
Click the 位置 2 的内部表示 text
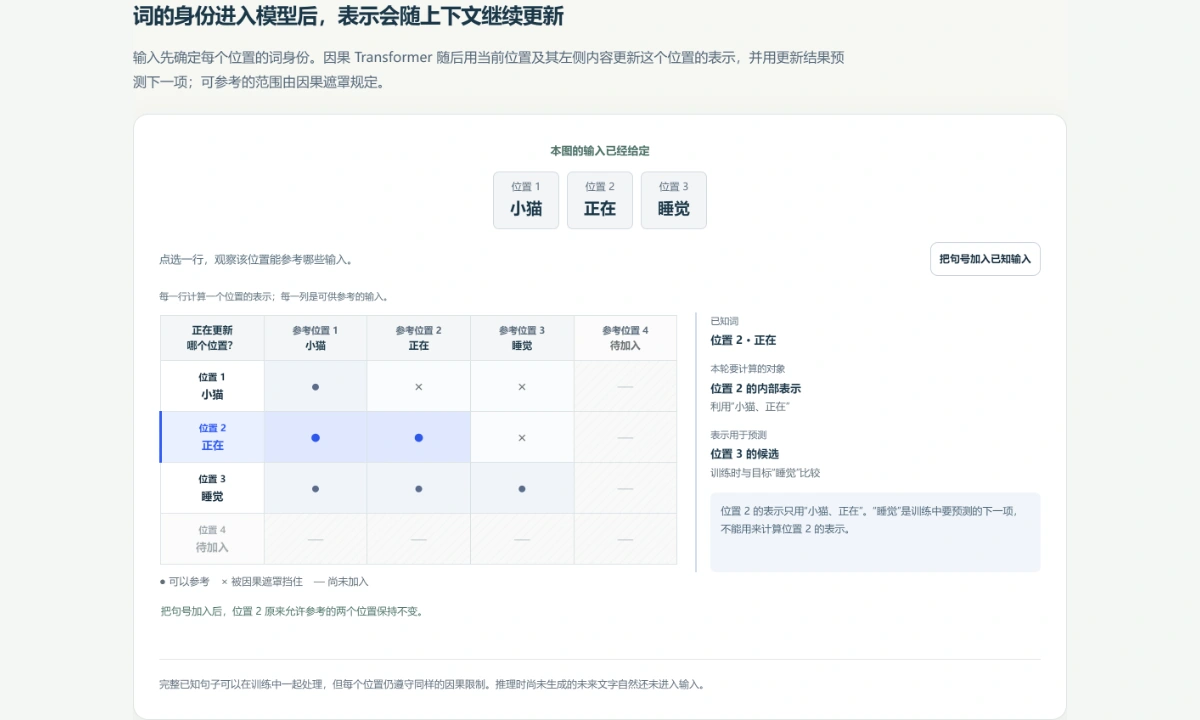(755, 388)
